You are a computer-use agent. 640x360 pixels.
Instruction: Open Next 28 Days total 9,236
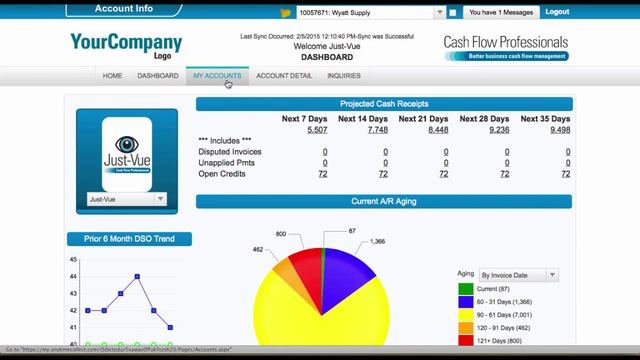pos(499,130)
